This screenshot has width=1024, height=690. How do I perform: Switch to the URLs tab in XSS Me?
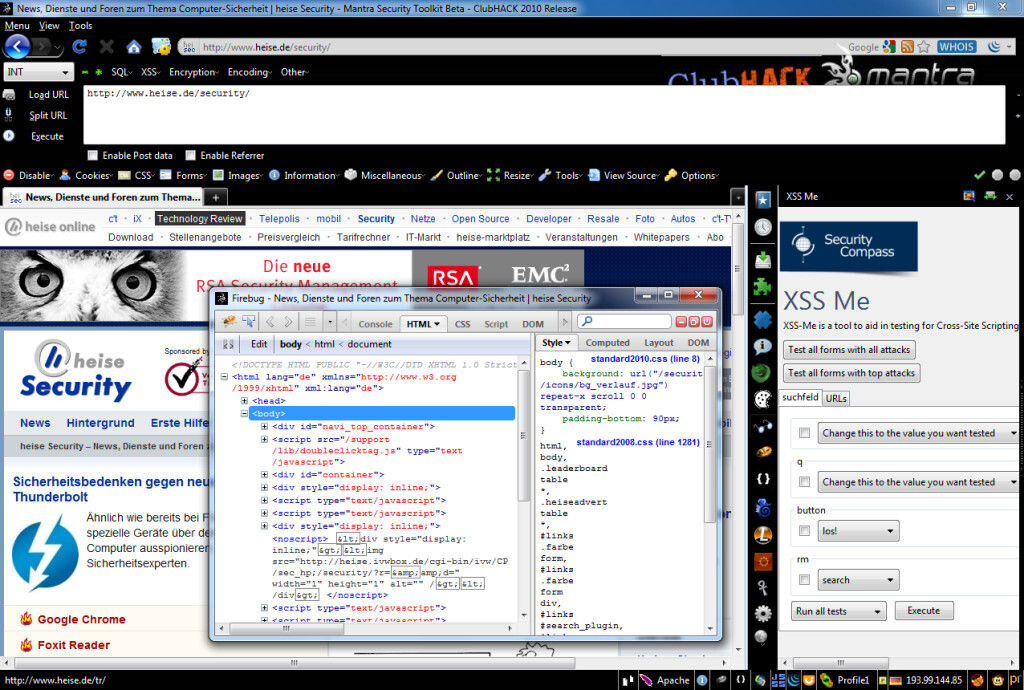[x=836, y=398]
